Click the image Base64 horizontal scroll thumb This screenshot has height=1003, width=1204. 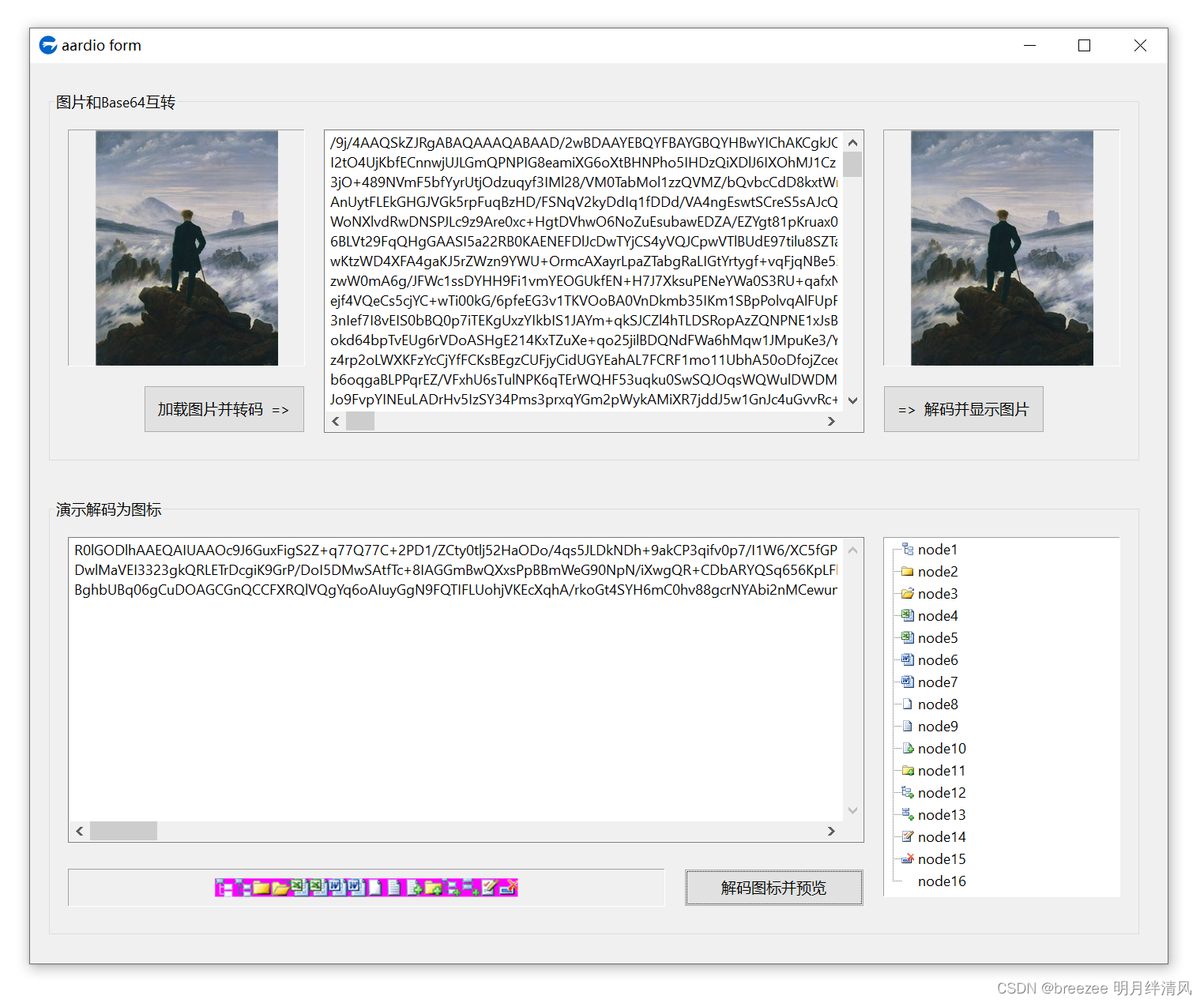(x=360, y=421)
